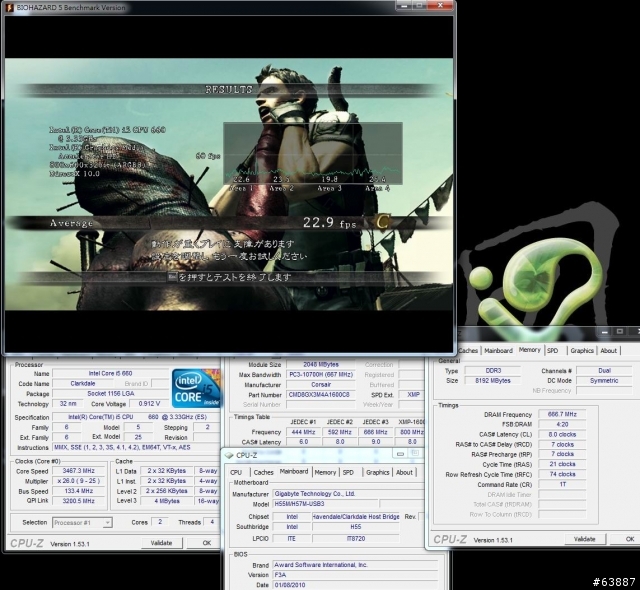
Task: Minimize the CPU-Z memory timings window
Action: pos(604,332)
